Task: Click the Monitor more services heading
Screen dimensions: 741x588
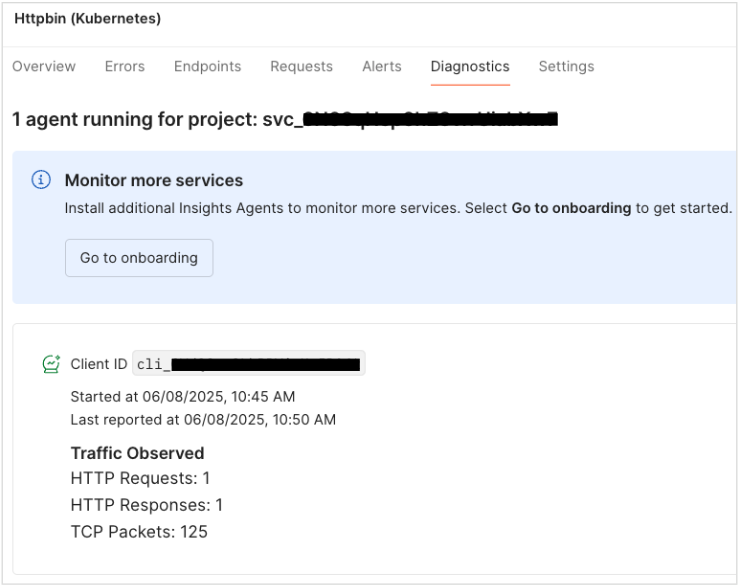Action: click(154, 181)
